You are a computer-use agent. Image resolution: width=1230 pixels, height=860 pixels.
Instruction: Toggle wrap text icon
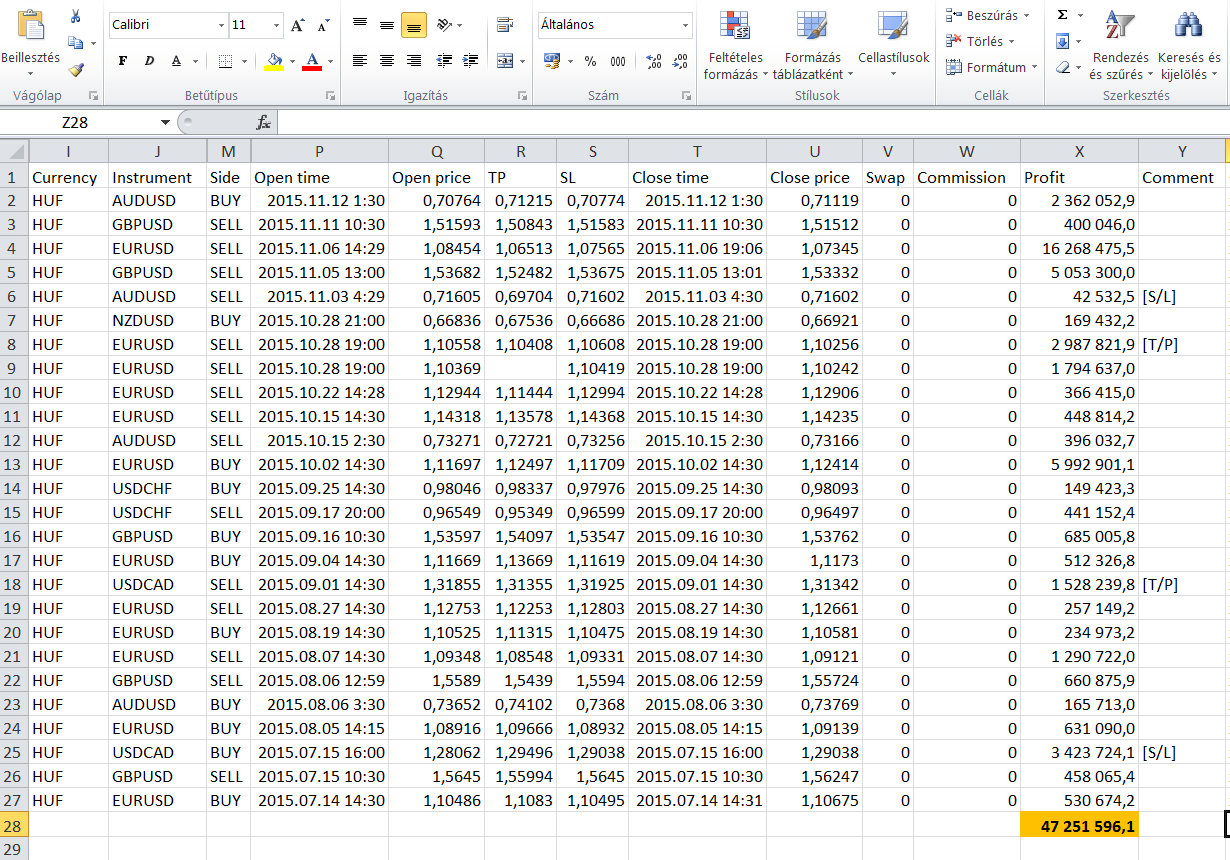coord(505,24)
